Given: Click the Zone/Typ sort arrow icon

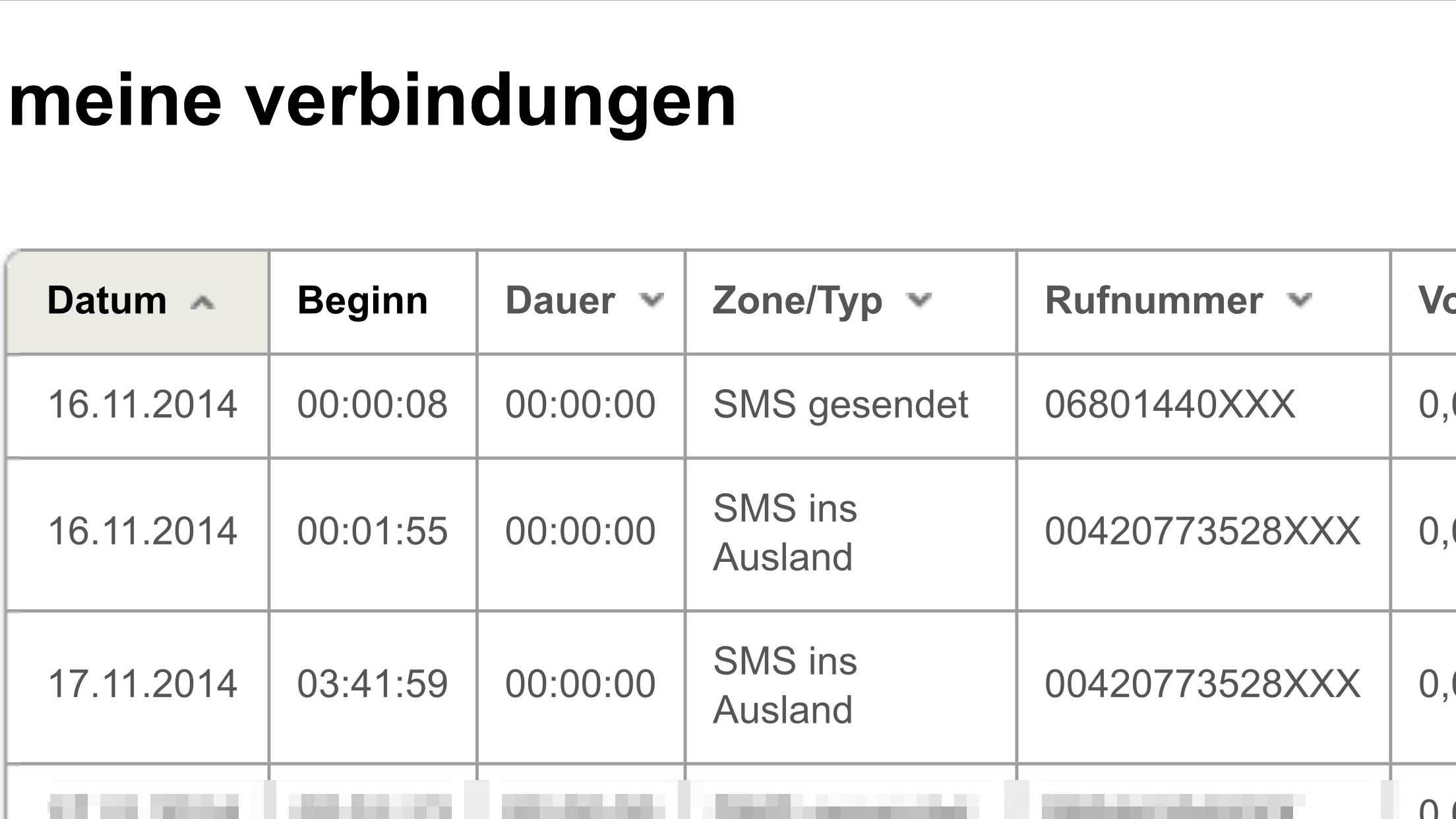Looking at the screenshot, I should [919, 301].
